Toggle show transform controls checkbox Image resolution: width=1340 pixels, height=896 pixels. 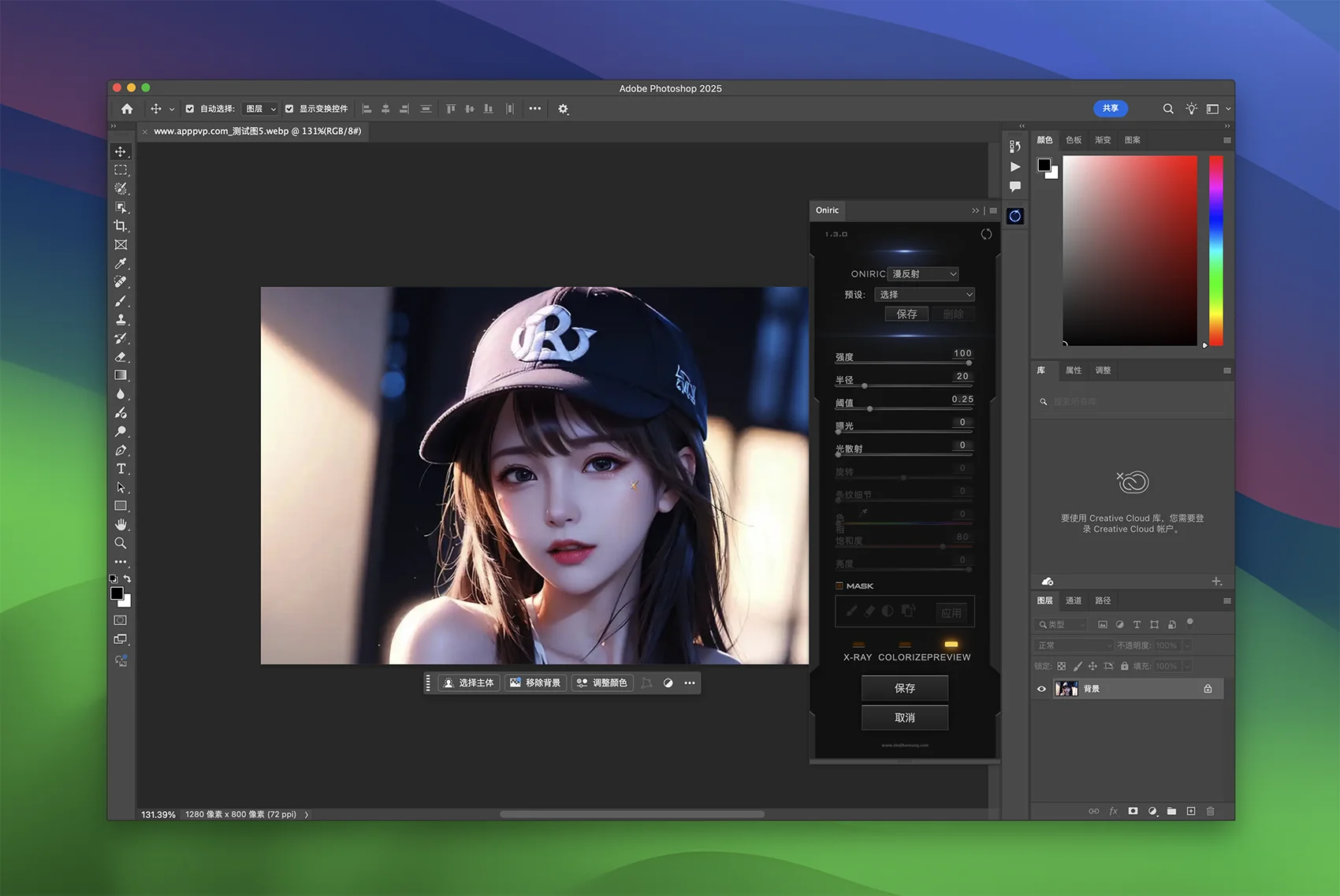tap(289, 109)
